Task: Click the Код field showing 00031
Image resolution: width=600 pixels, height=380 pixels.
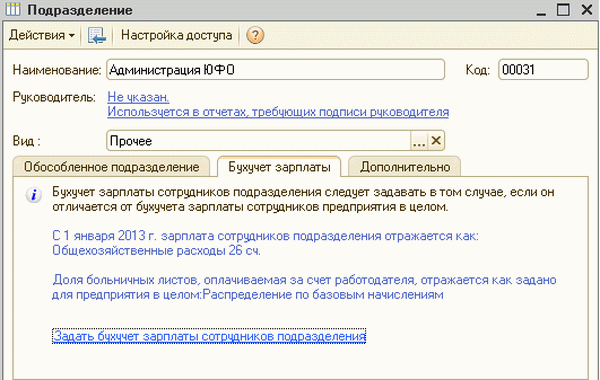Action: 543,70
